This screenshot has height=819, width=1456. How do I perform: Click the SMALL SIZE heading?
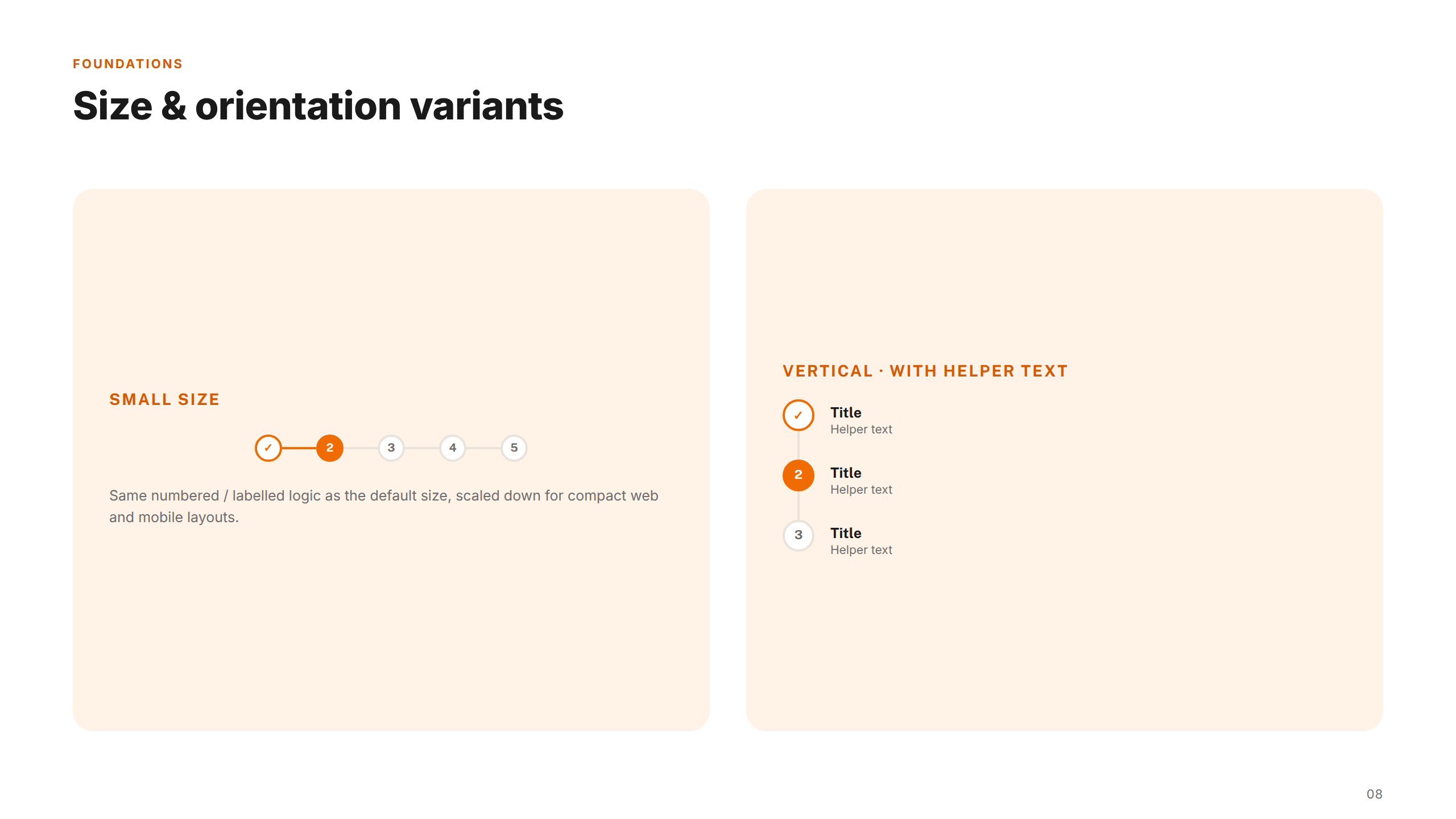click(164, 399)
